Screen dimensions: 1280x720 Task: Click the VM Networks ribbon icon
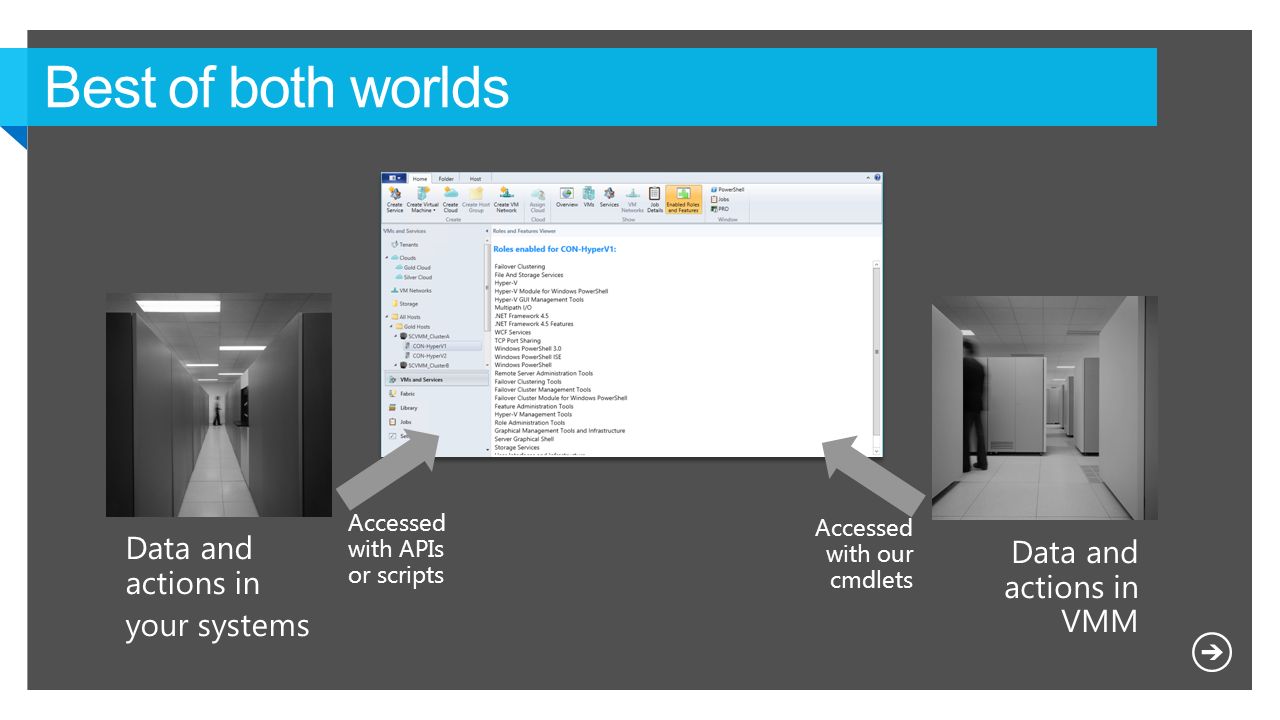632,199
